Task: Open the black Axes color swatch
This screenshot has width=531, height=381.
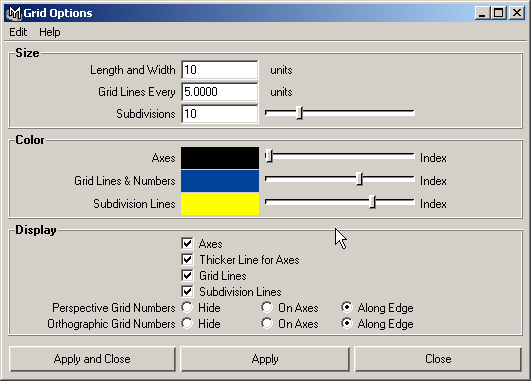Action: tap(220, 158)
